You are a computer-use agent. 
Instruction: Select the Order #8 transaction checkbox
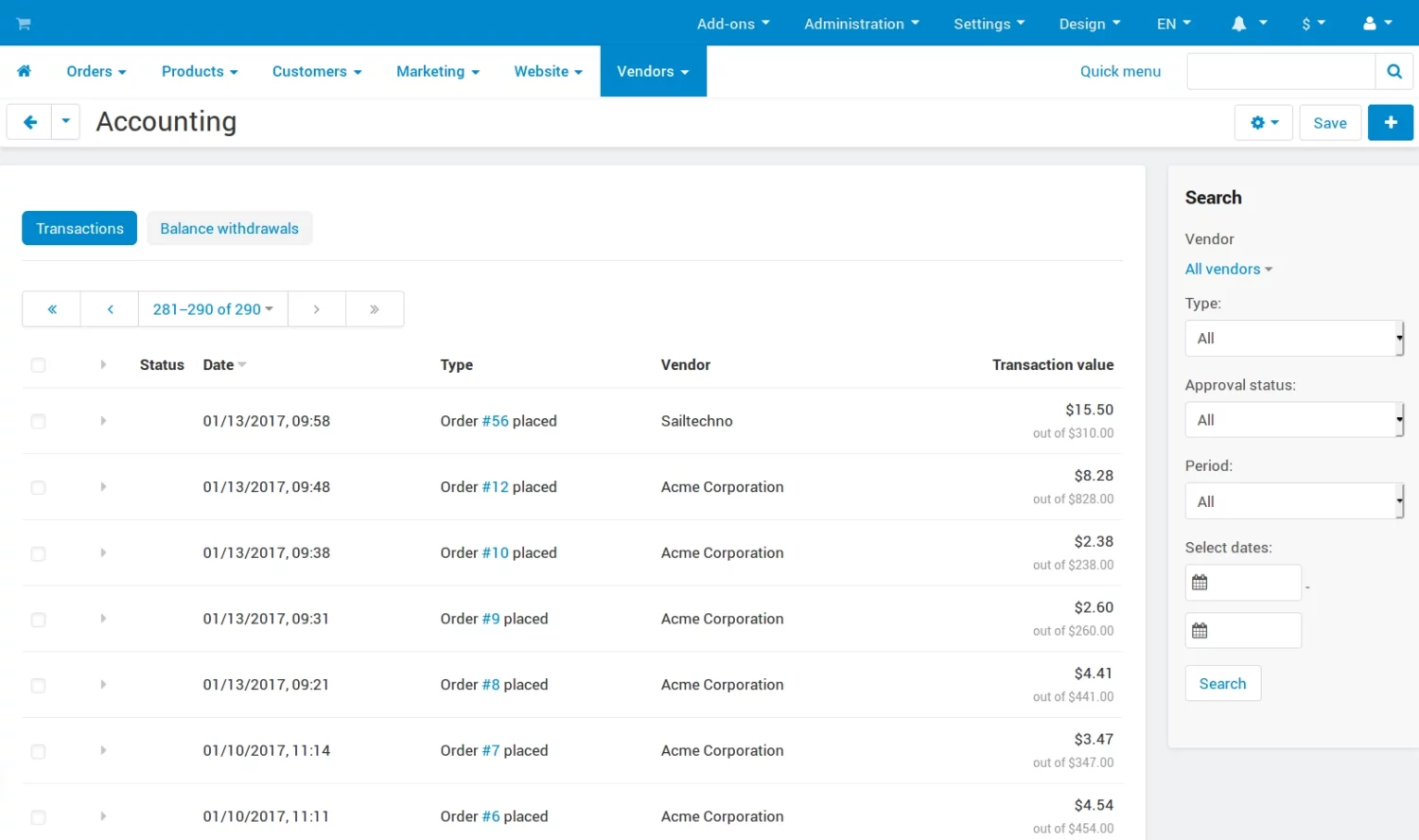[x=38, y=686]
